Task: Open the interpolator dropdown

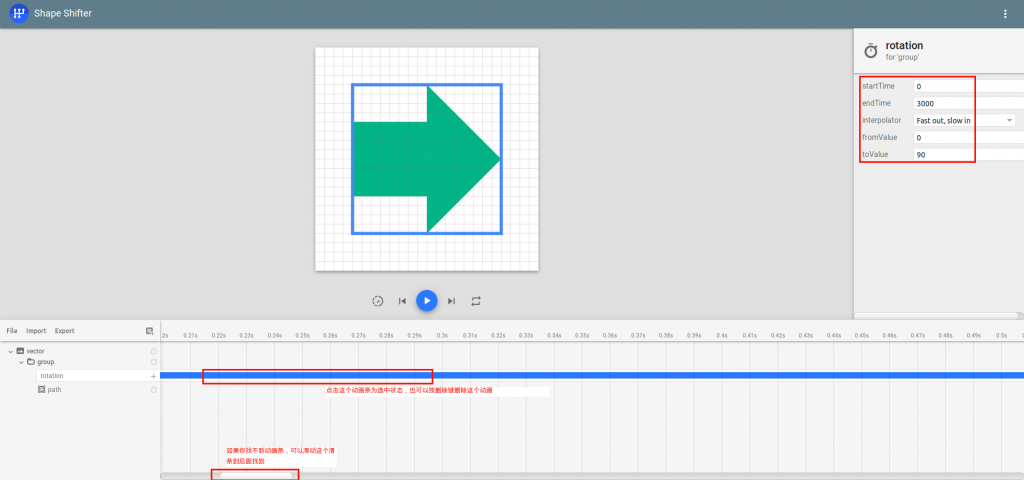Action: (964, 120)
